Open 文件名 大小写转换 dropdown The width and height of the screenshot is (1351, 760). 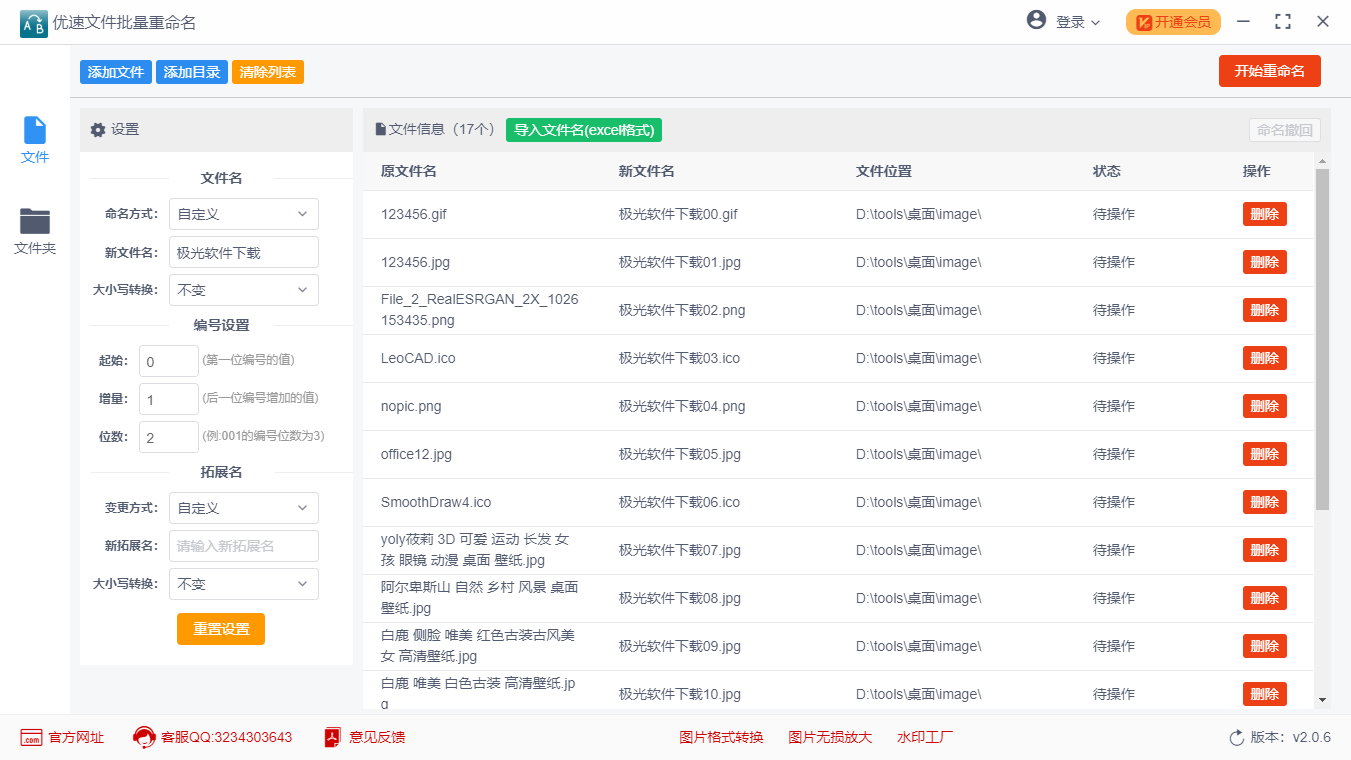point(244,290)
